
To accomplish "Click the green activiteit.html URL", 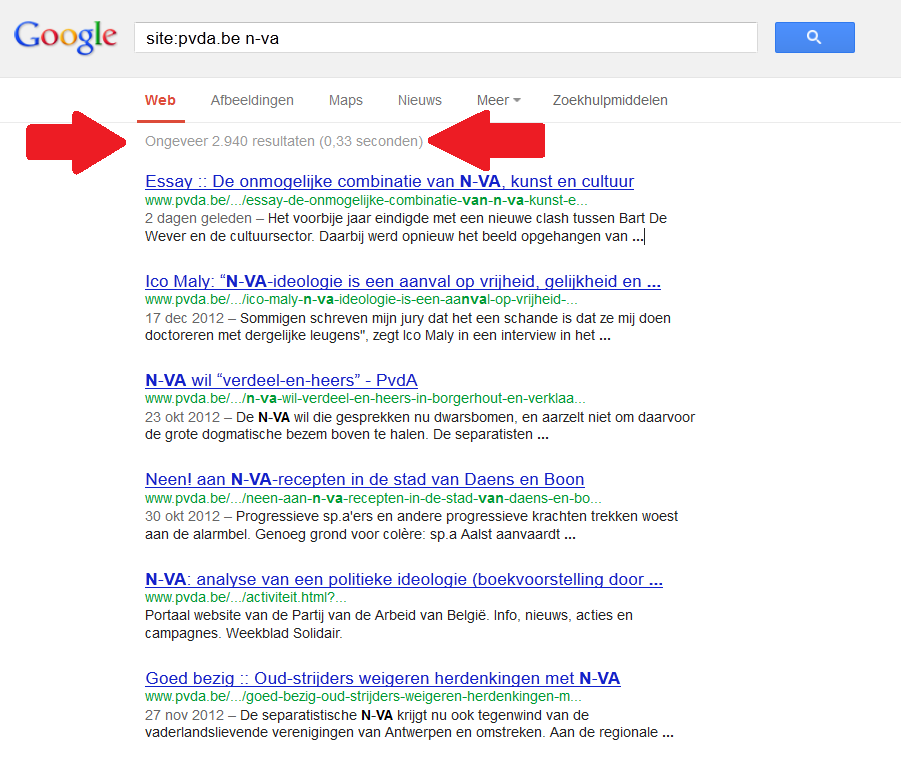I will click(246, 597).
